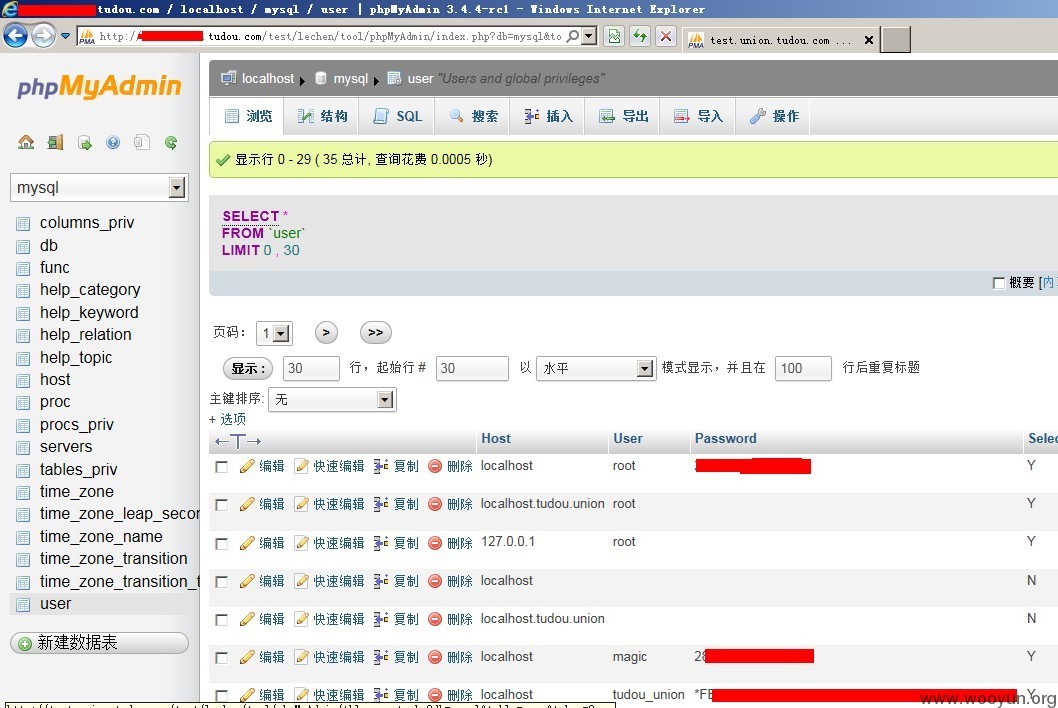Viewport: 1058px width, 708px height.
Task: Click the 显示 show rows button
Action: click(248, 369)
